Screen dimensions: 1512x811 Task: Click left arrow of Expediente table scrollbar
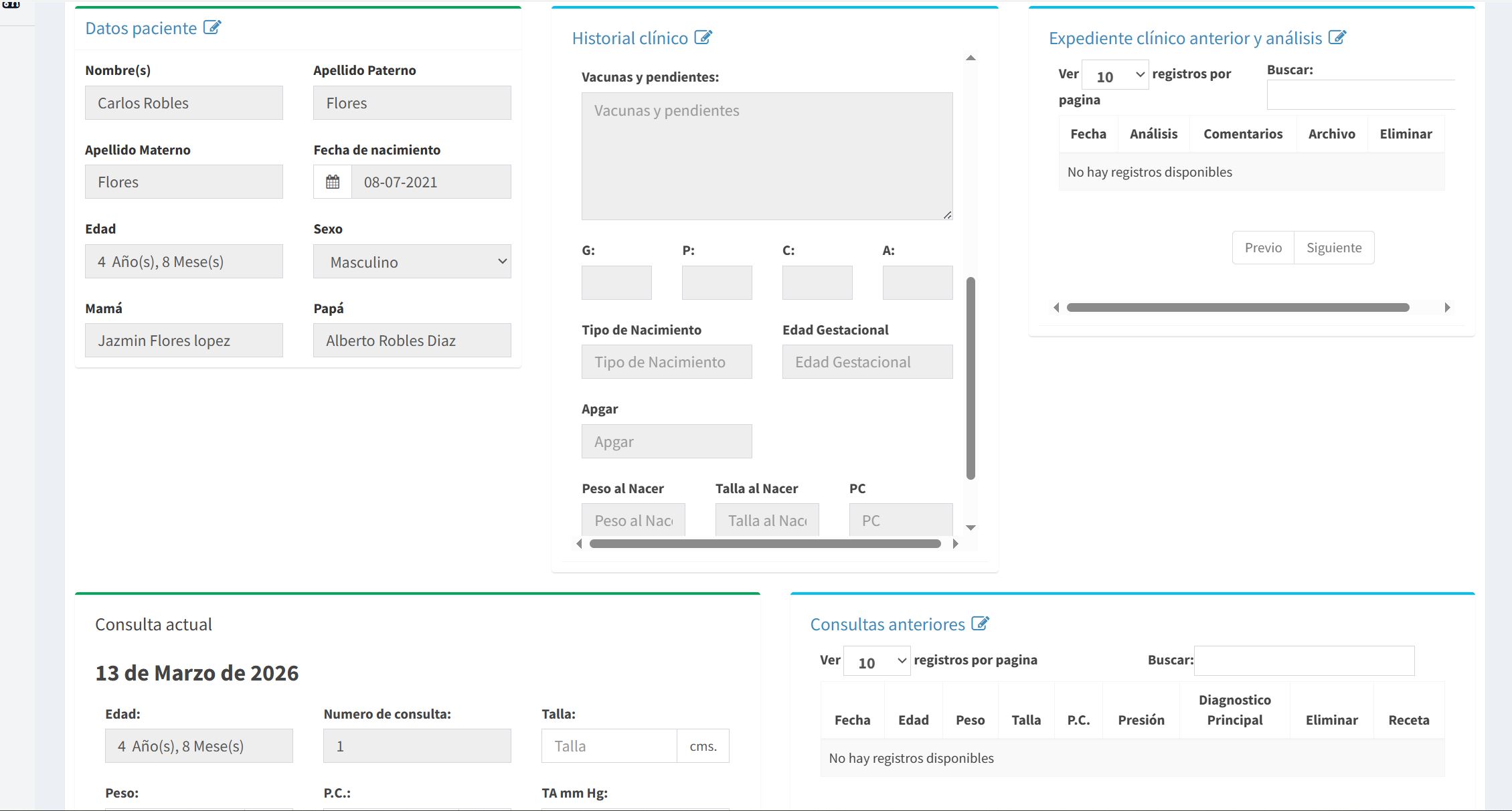pyautogui.click(x=1056, y=307)
